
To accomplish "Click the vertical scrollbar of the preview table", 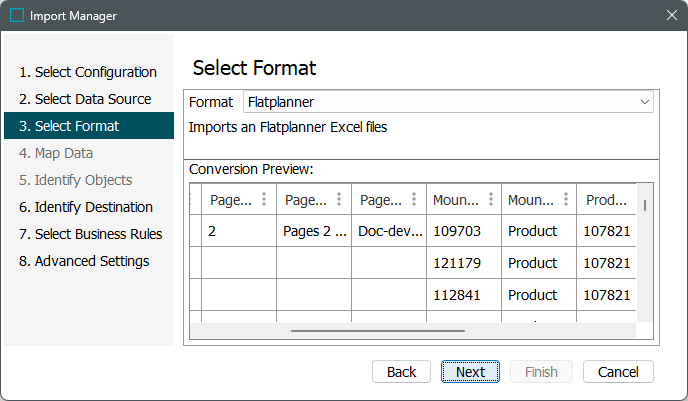I will click(x=645, y=205).
